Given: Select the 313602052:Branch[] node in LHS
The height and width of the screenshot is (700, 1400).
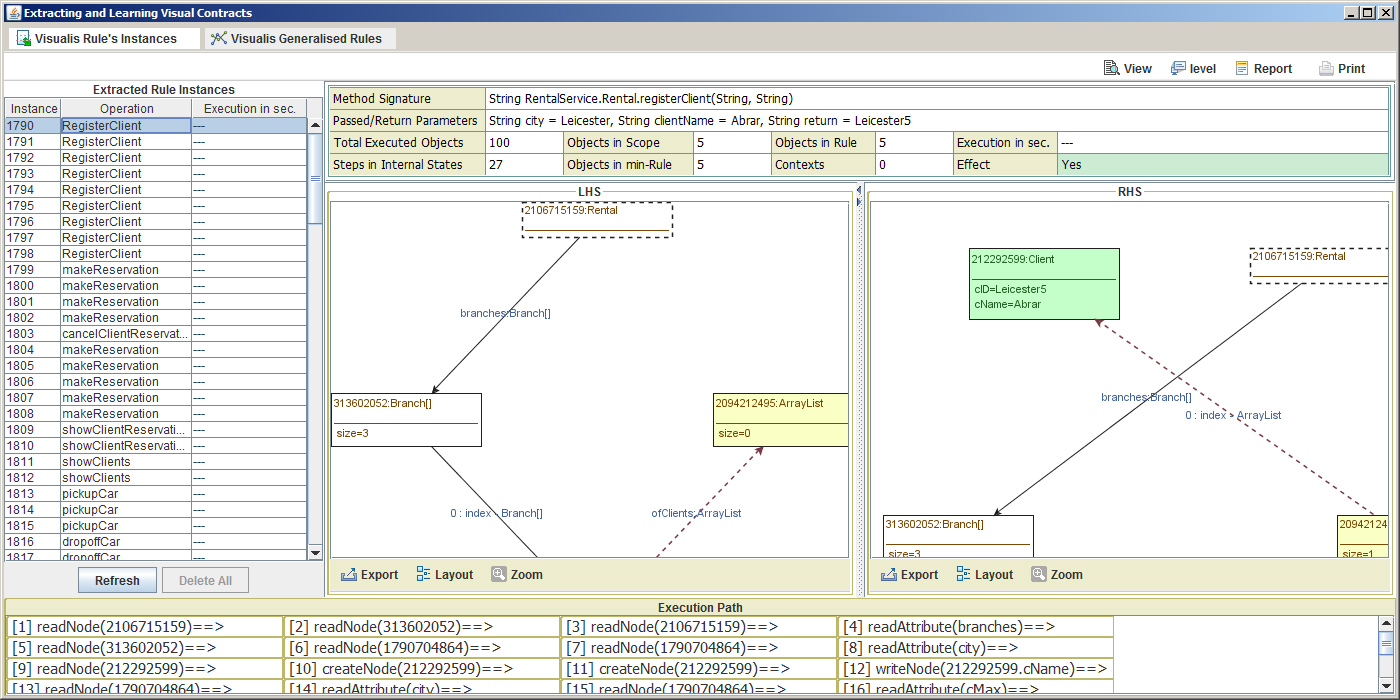Looking at the screenshot, I should pyautogui.click(x=406, y=420).
